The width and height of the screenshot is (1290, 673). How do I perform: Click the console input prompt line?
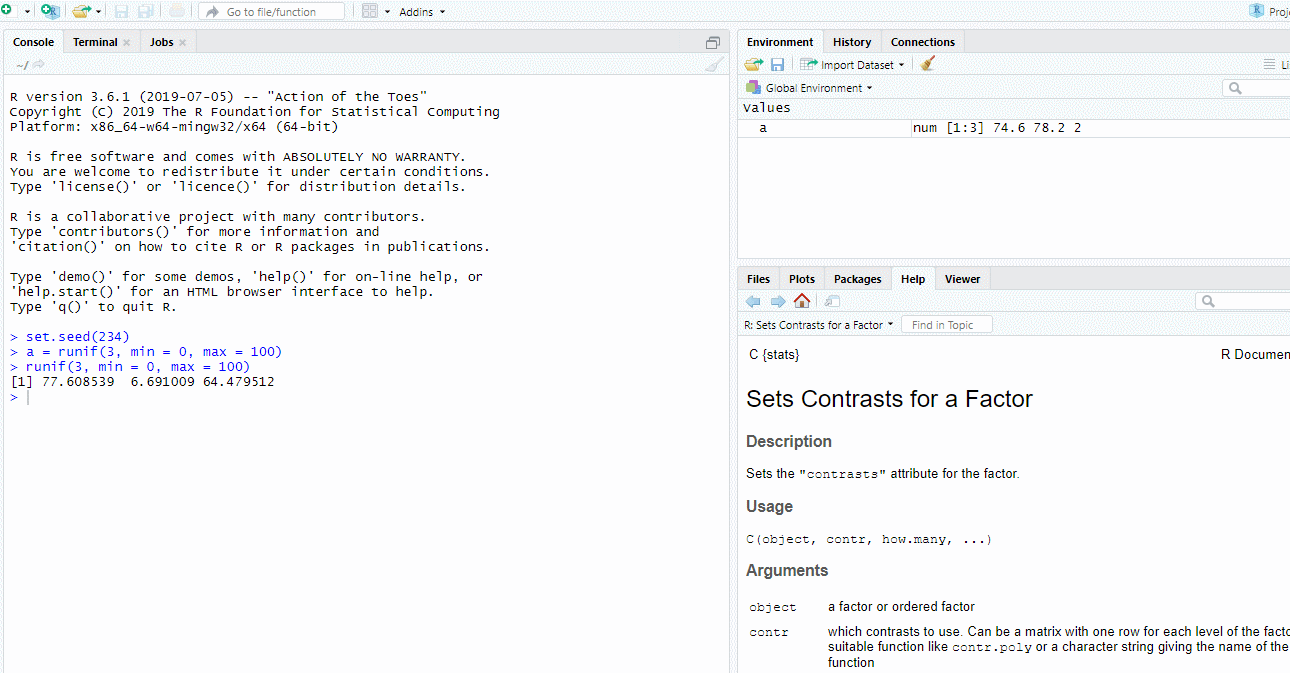365,397
